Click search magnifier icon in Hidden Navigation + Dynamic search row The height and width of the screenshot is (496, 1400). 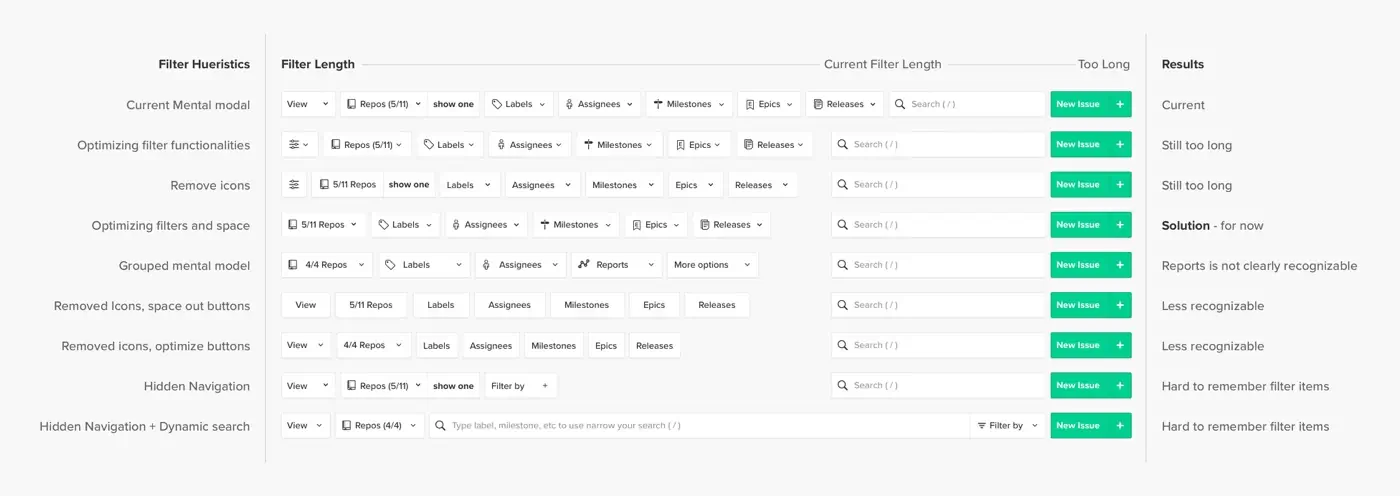click(x=440, y=425)
